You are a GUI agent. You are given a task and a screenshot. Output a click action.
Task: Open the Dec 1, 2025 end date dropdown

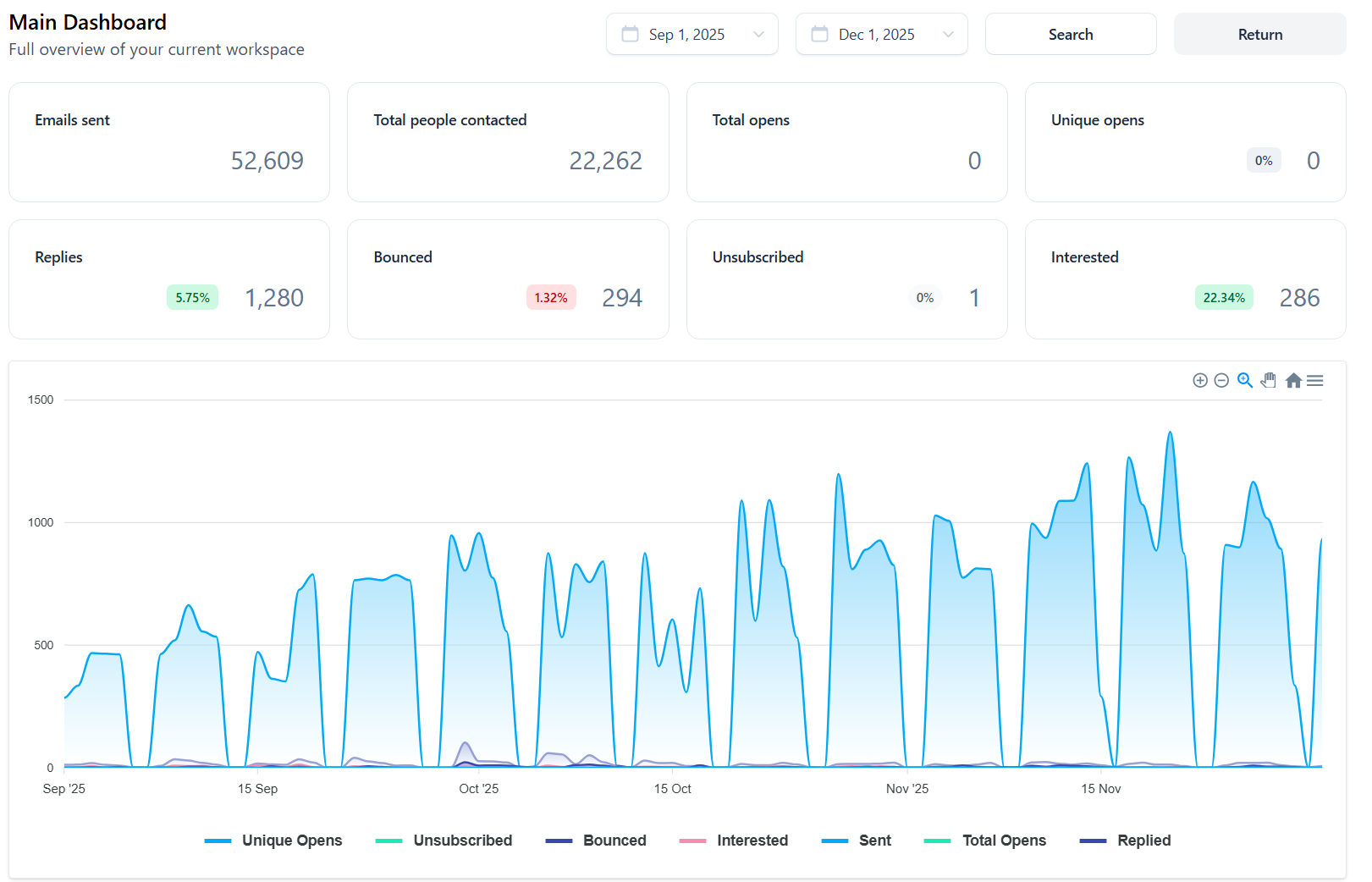(881, 34)
